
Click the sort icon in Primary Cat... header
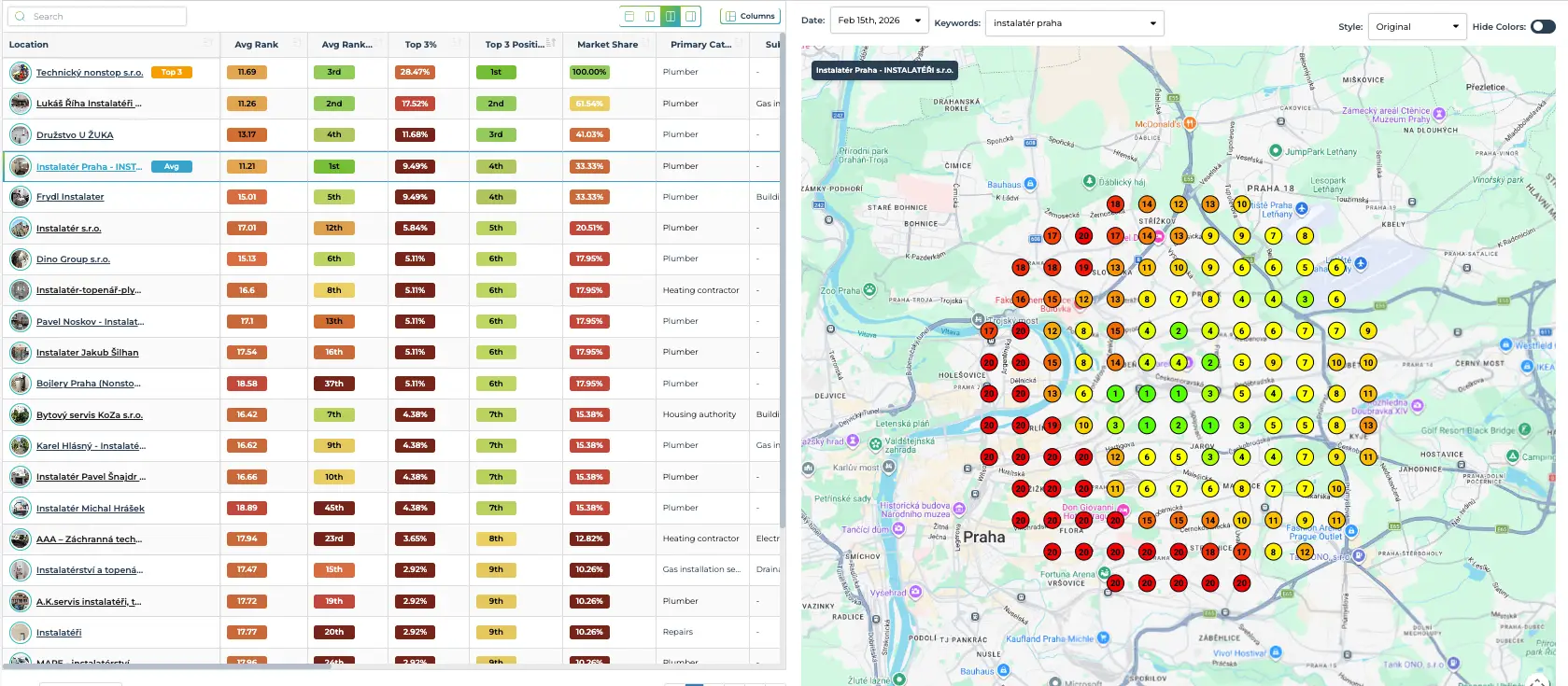[740, 44]
